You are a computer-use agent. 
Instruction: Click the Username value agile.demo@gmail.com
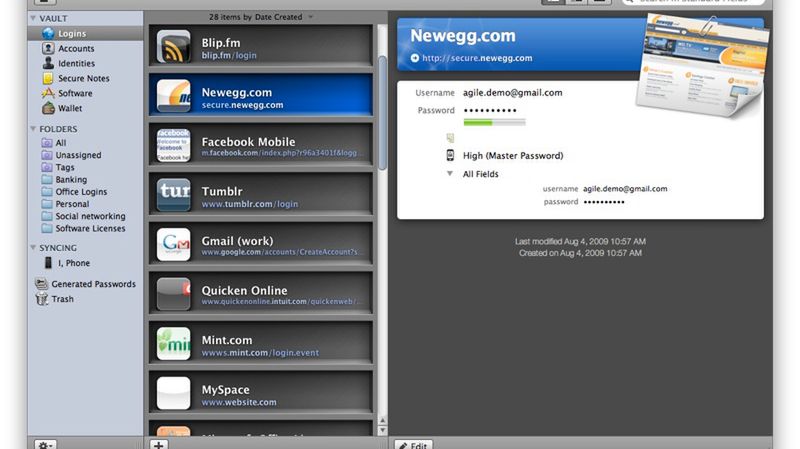(x=512, y=93)
